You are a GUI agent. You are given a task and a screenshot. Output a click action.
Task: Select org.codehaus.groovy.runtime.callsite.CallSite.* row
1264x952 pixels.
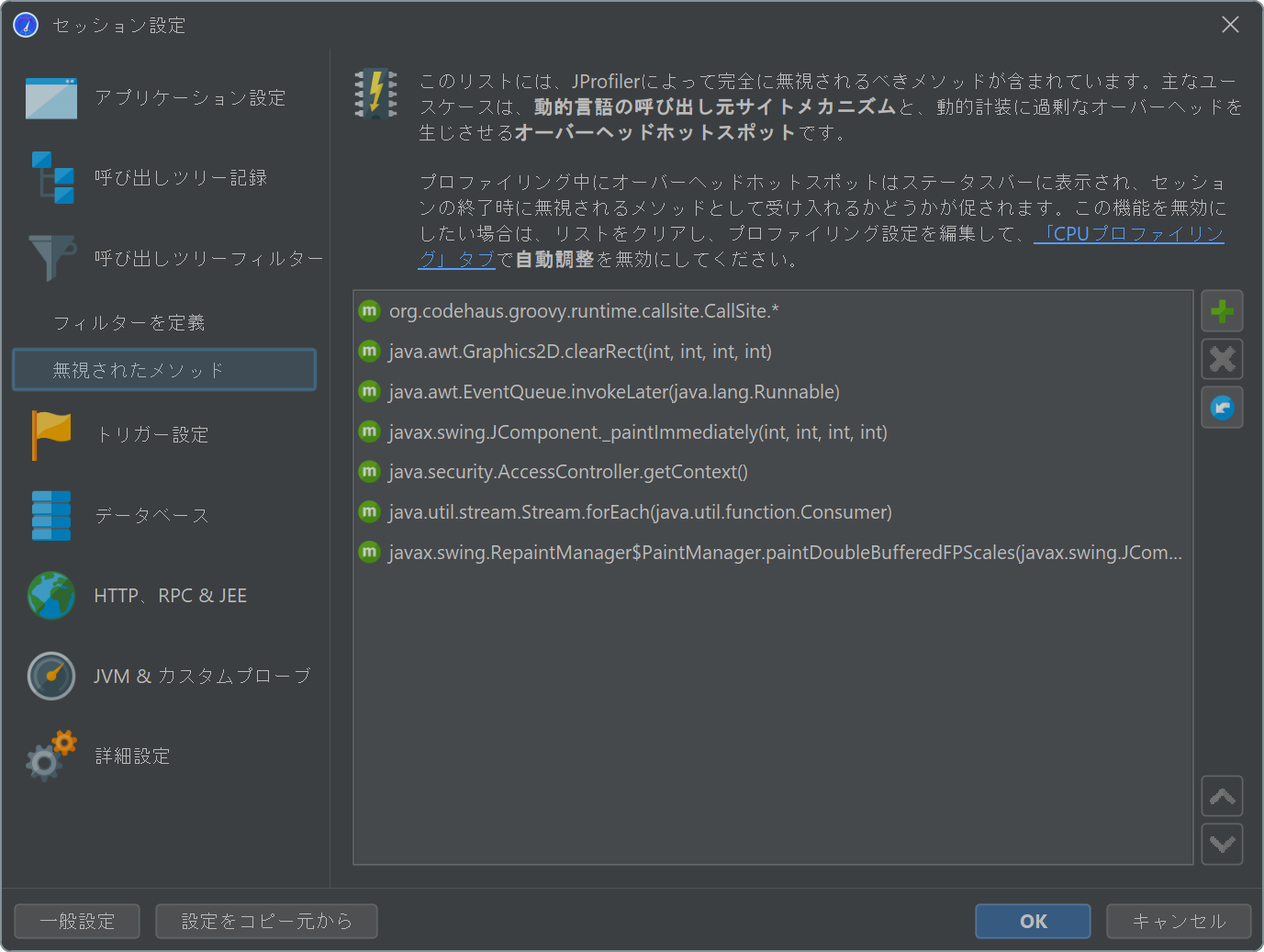click(773, 310)
